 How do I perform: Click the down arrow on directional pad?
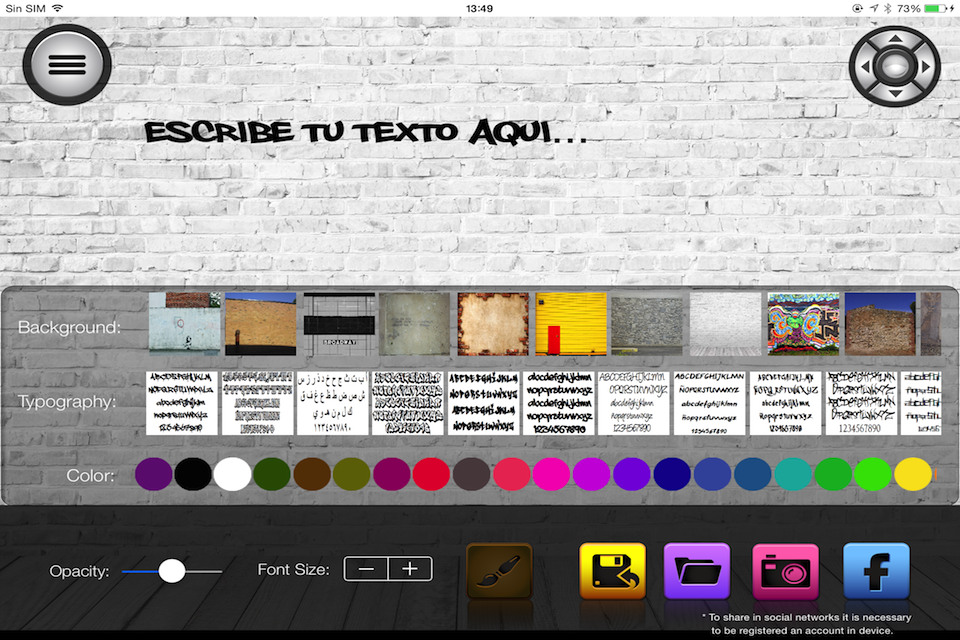coord(895,93)
